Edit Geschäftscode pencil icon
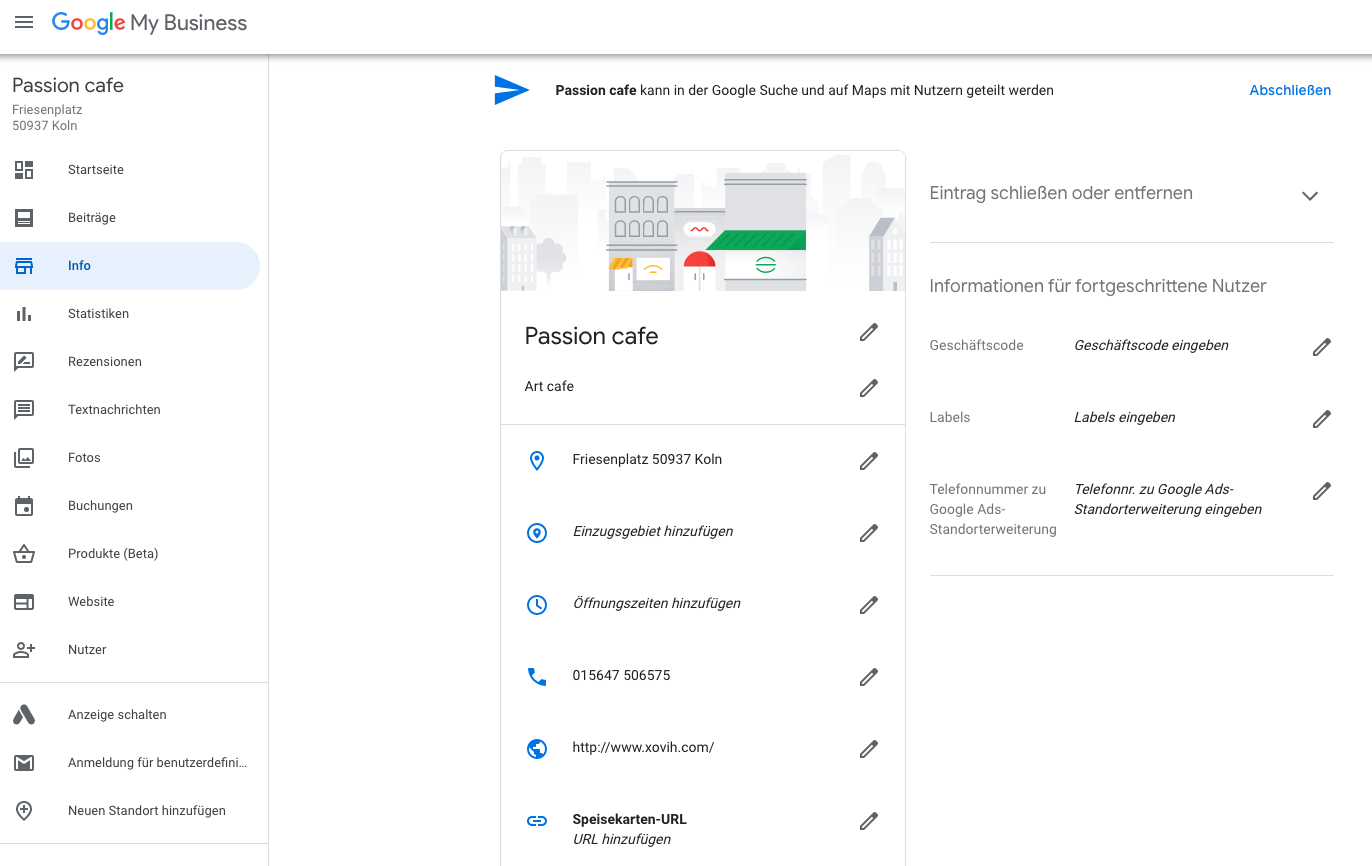Screen dimensions: 1372x866 coord(1322,347)
